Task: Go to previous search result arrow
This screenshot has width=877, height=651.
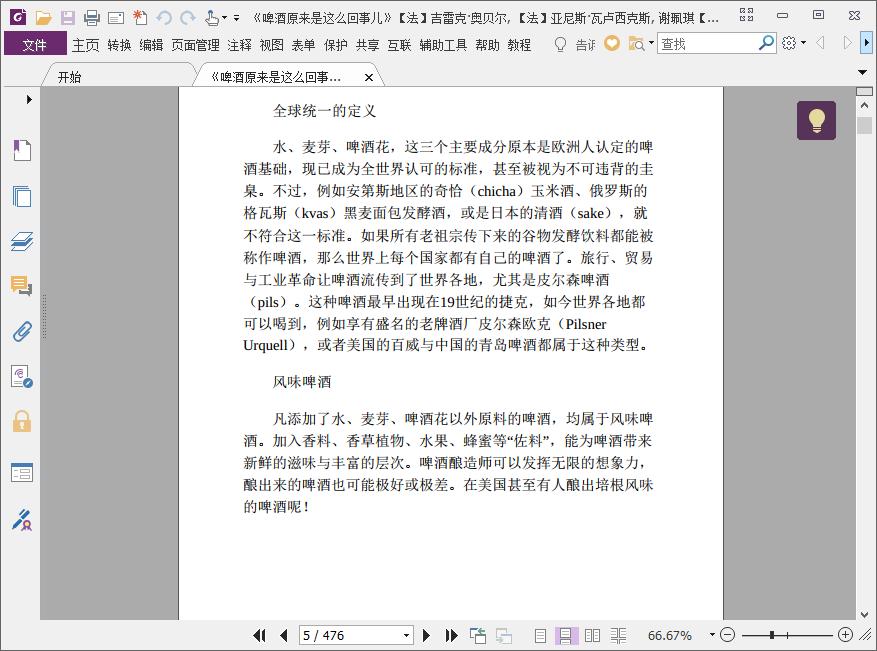Action: (x=821, y=43)
